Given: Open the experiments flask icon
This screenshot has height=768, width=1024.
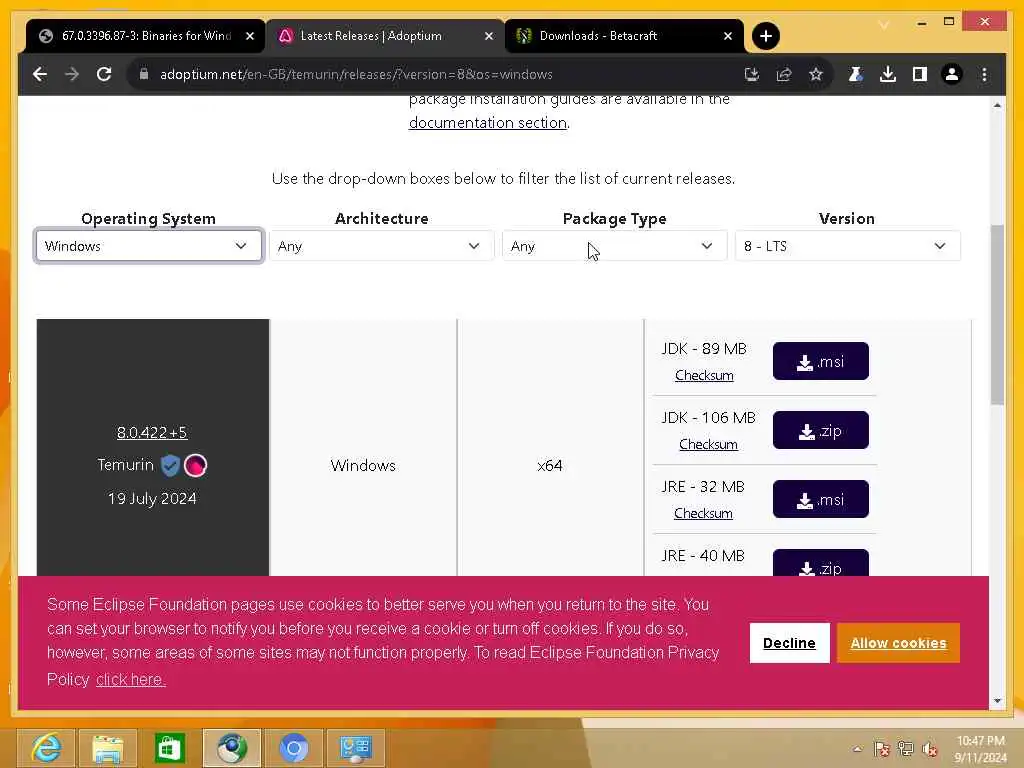Looking at the screenshot, I should pos(856,74).
